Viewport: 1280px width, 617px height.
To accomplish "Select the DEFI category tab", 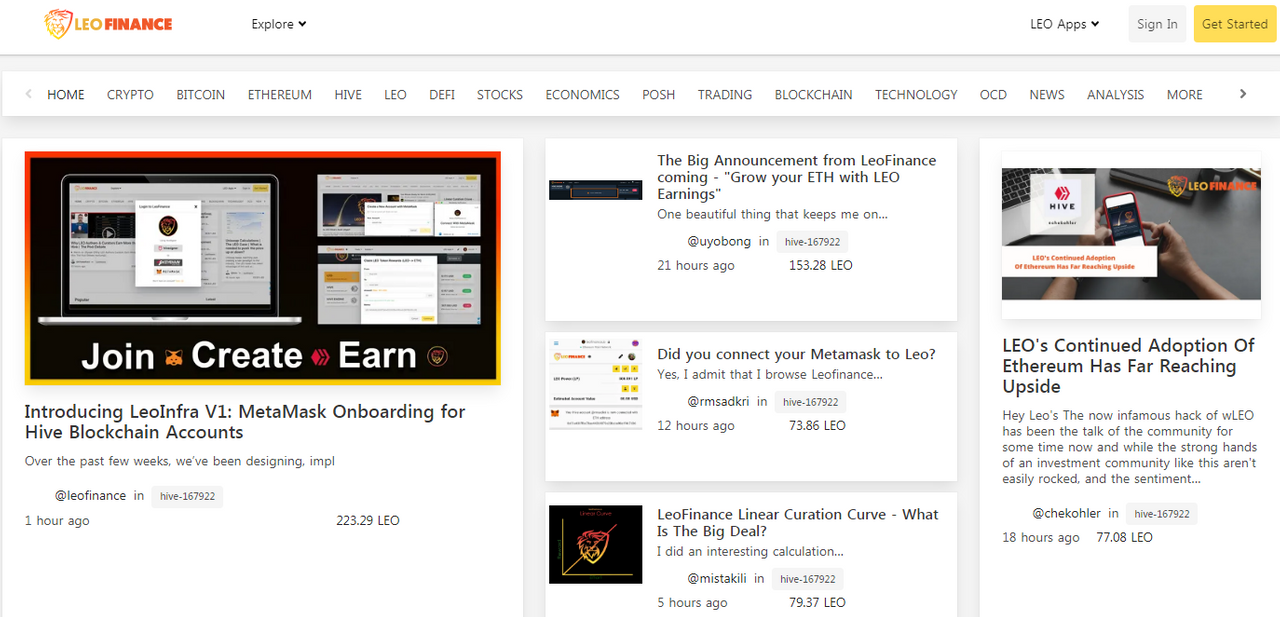I will click(442, 95).
